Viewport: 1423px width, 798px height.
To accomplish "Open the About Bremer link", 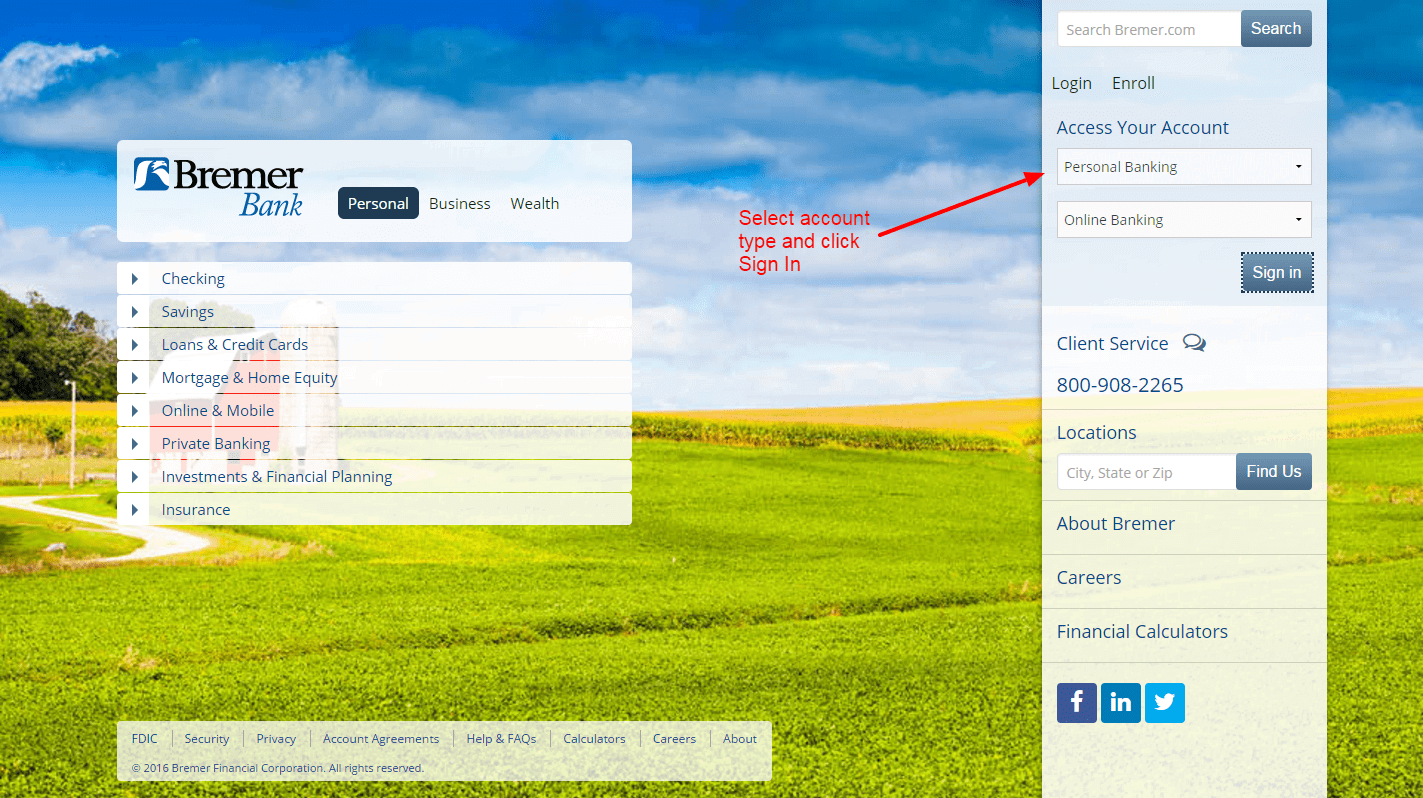I will pos(1116,524).
